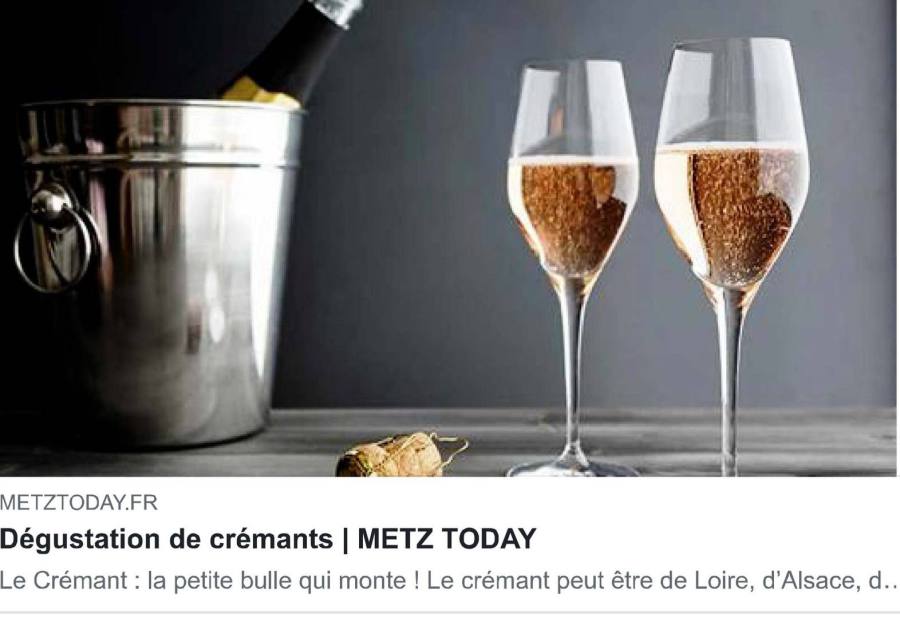Click the word 'Dégustation' in the headline

pyautogui.click(x=80, y=539)
